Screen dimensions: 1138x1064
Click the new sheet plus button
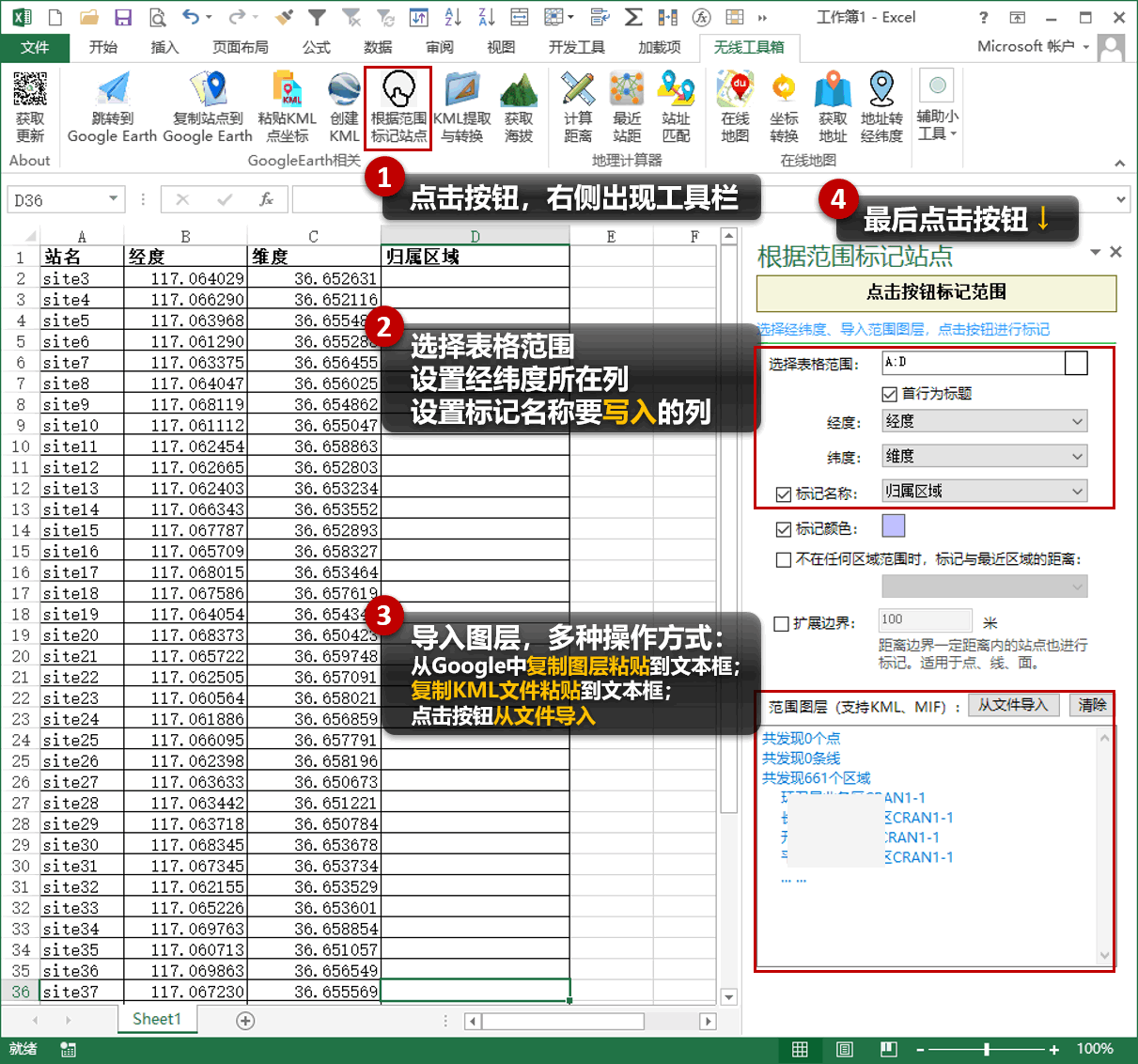coord(245,1021)
